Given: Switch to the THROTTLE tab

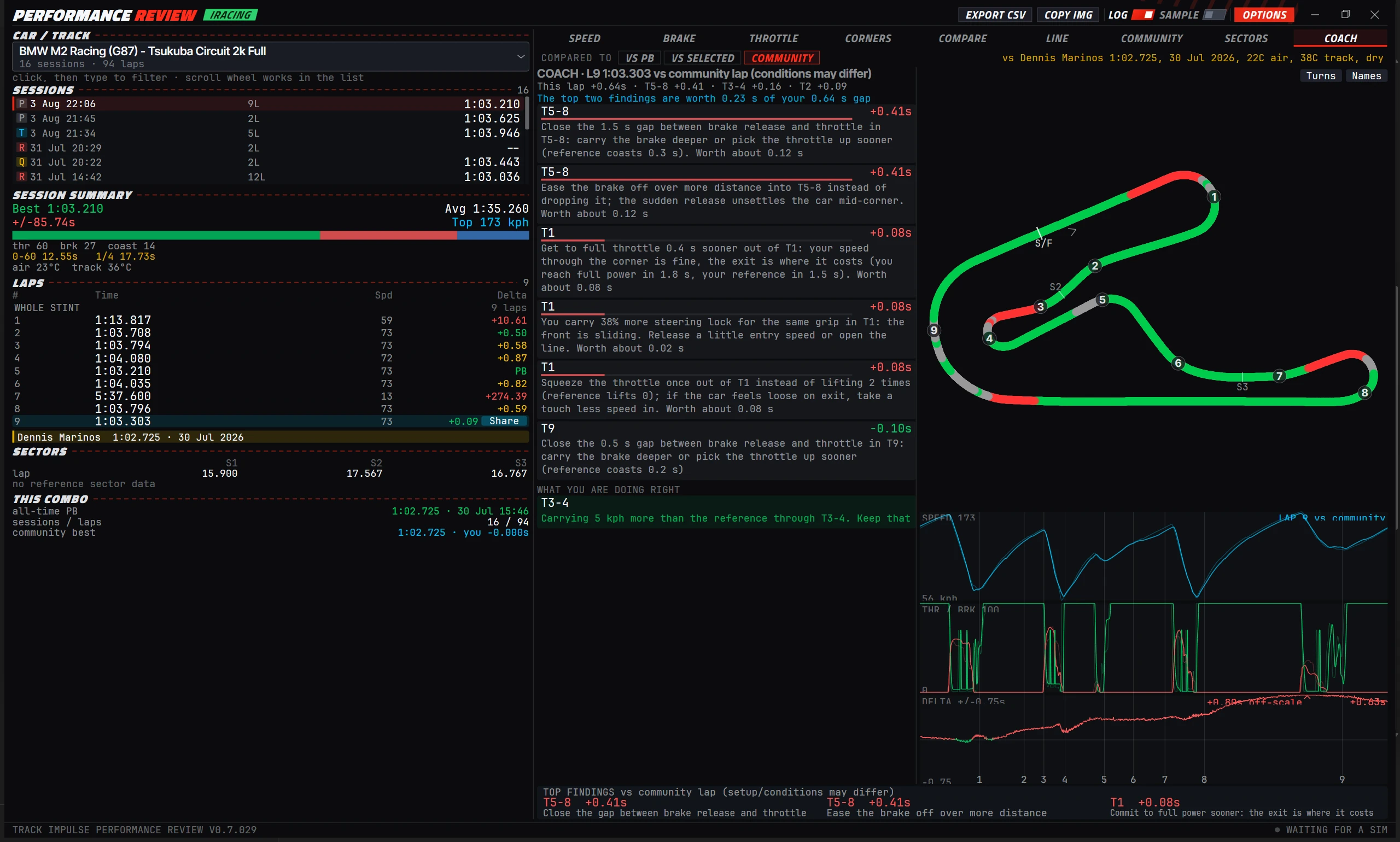Looking at the screenshot, I should 773,39.
